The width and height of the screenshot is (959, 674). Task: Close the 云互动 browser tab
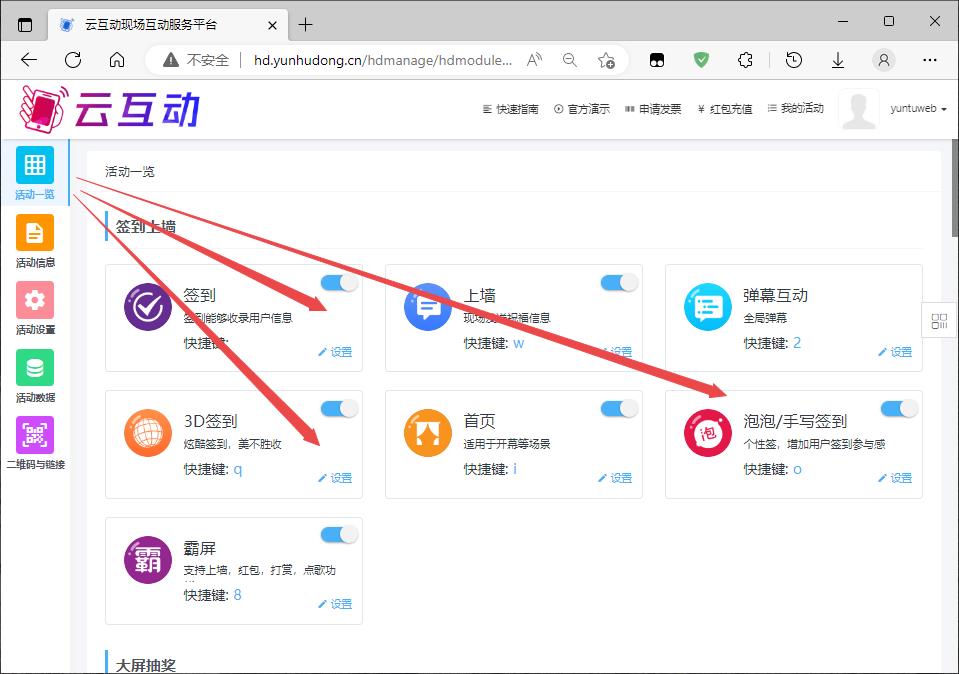pyautogui.click(x=272, y=25)
